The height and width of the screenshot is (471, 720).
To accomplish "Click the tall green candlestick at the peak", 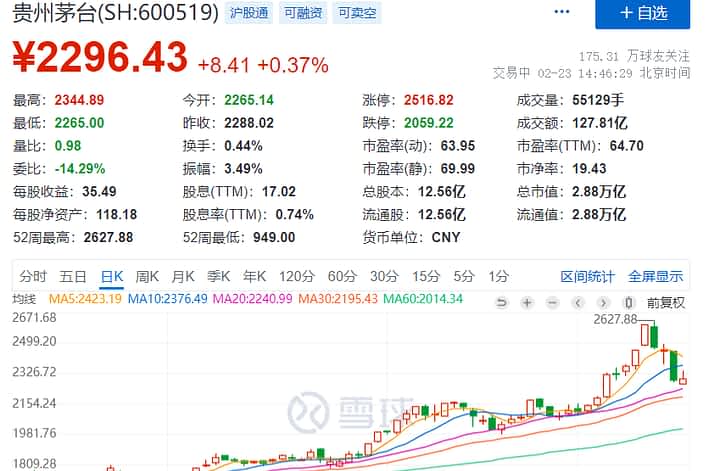I will [654, 336].
